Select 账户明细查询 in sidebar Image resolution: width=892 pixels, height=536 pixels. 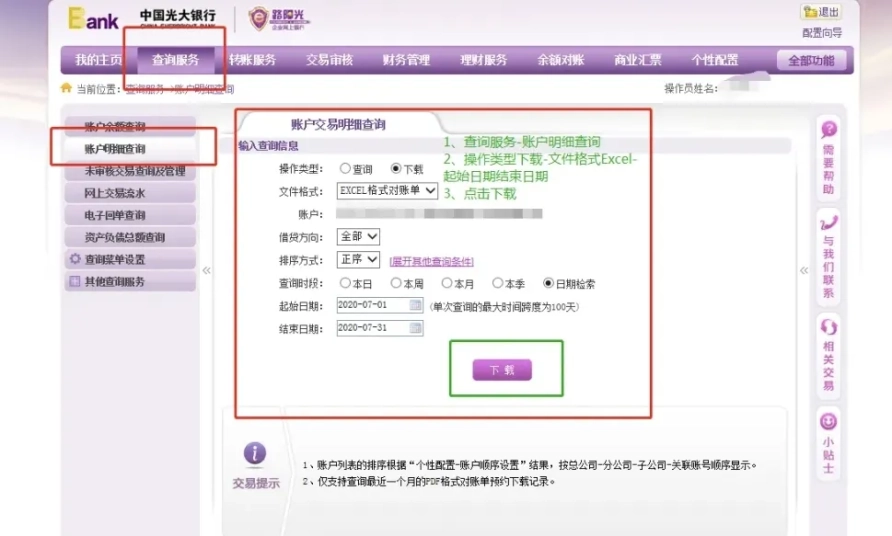click(131, 149)
